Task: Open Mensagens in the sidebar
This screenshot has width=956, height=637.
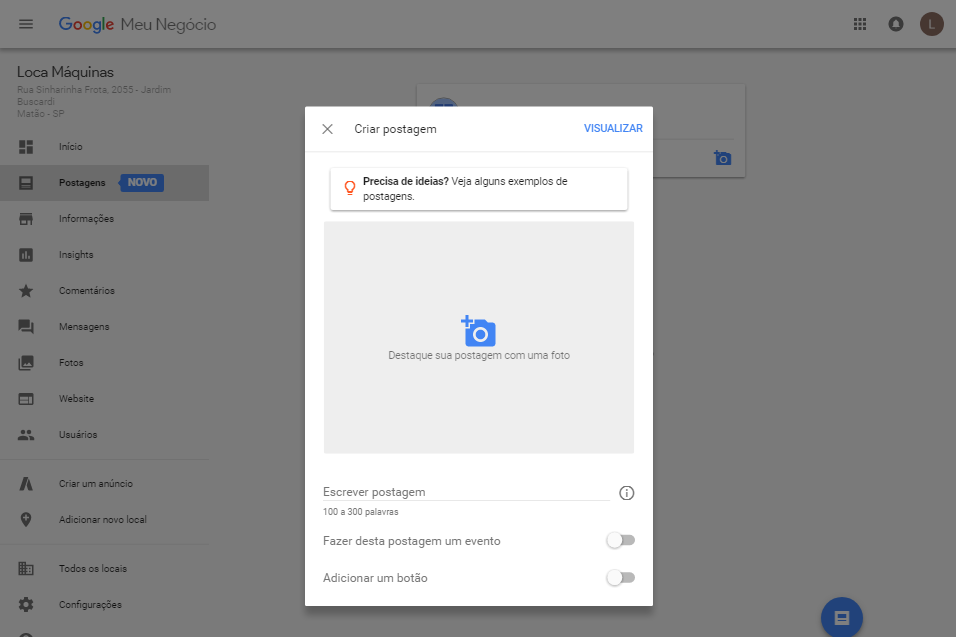Action: pos(84,327)
